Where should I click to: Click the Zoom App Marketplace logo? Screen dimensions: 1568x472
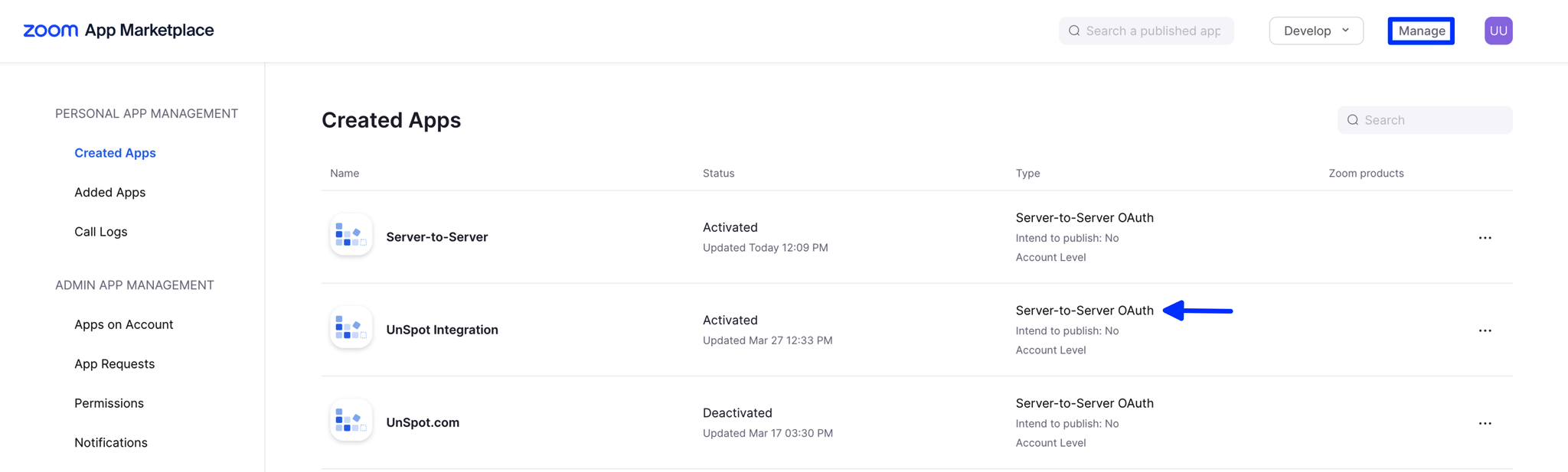click(119, 31)
